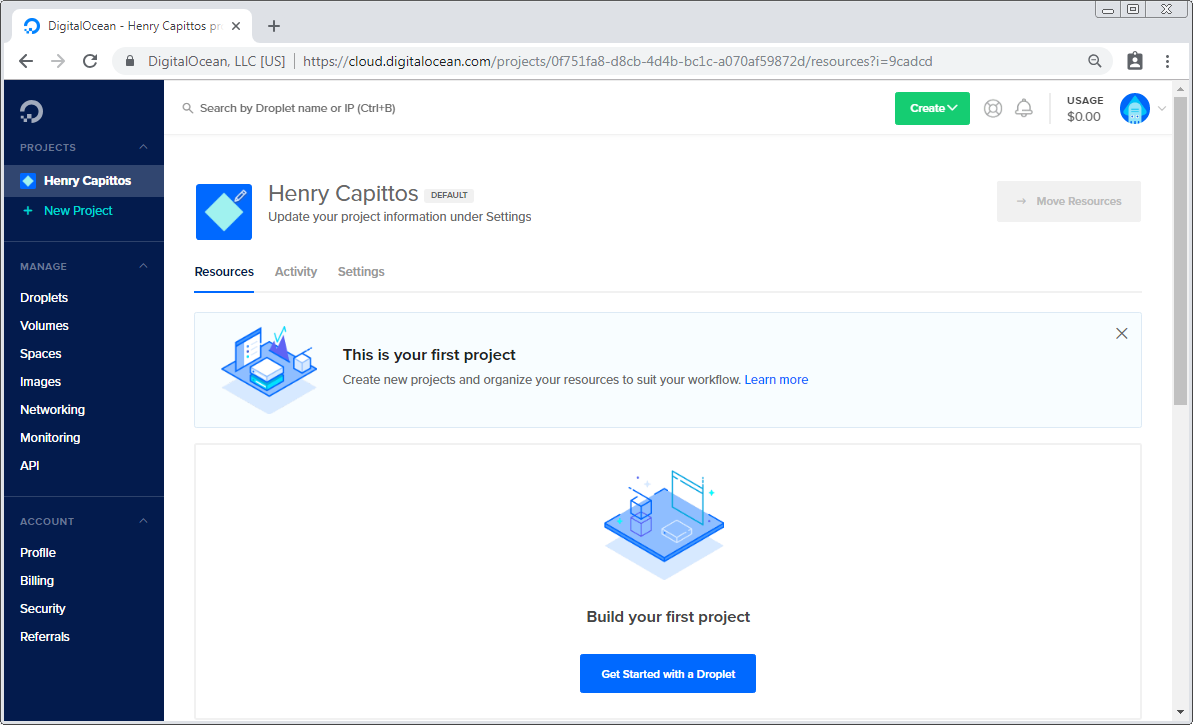
Task: Edit the large project icon with pencil
Action: tap(224, 211)
